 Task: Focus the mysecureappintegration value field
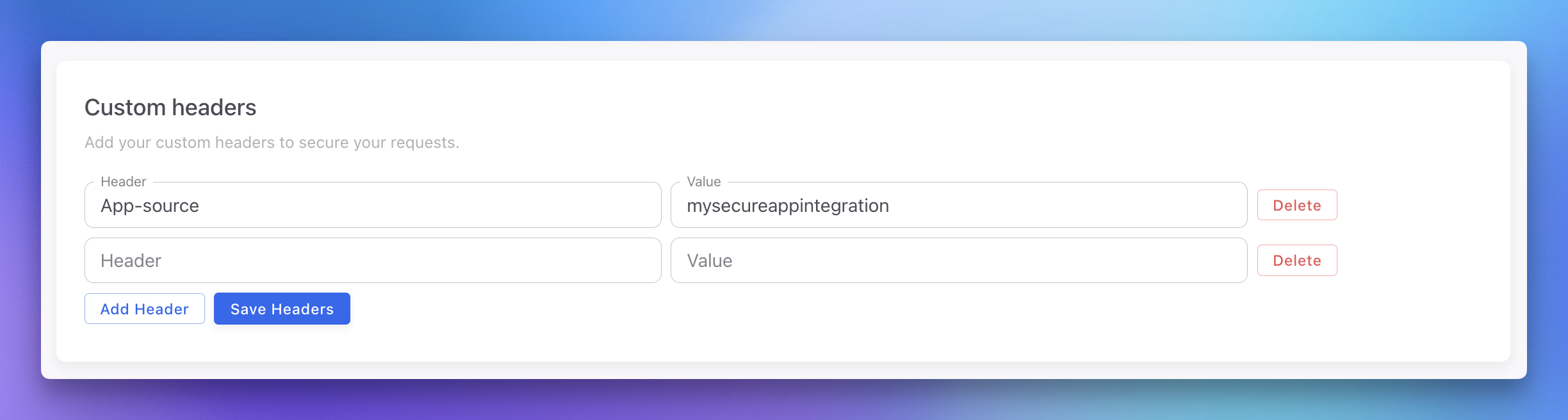957,205
